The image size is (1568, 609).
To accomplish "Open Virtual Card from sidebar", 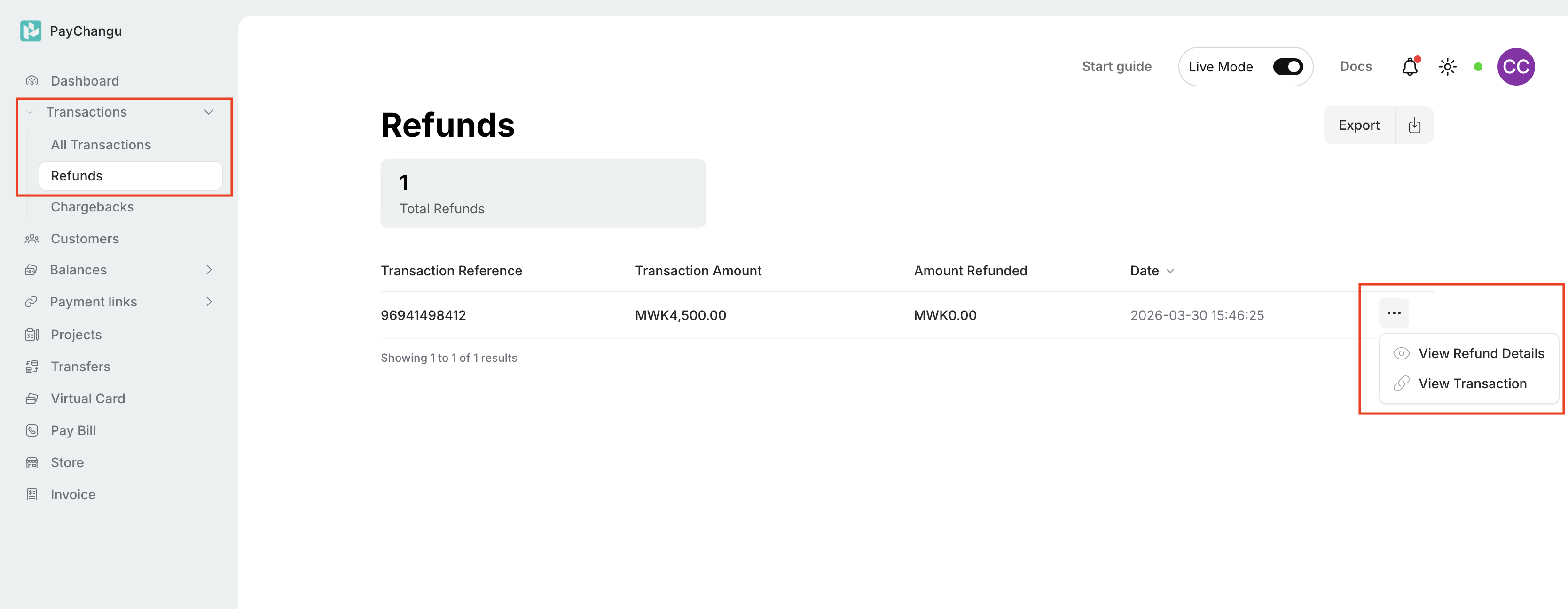I will pyautogui.click(x=87, y=398).
